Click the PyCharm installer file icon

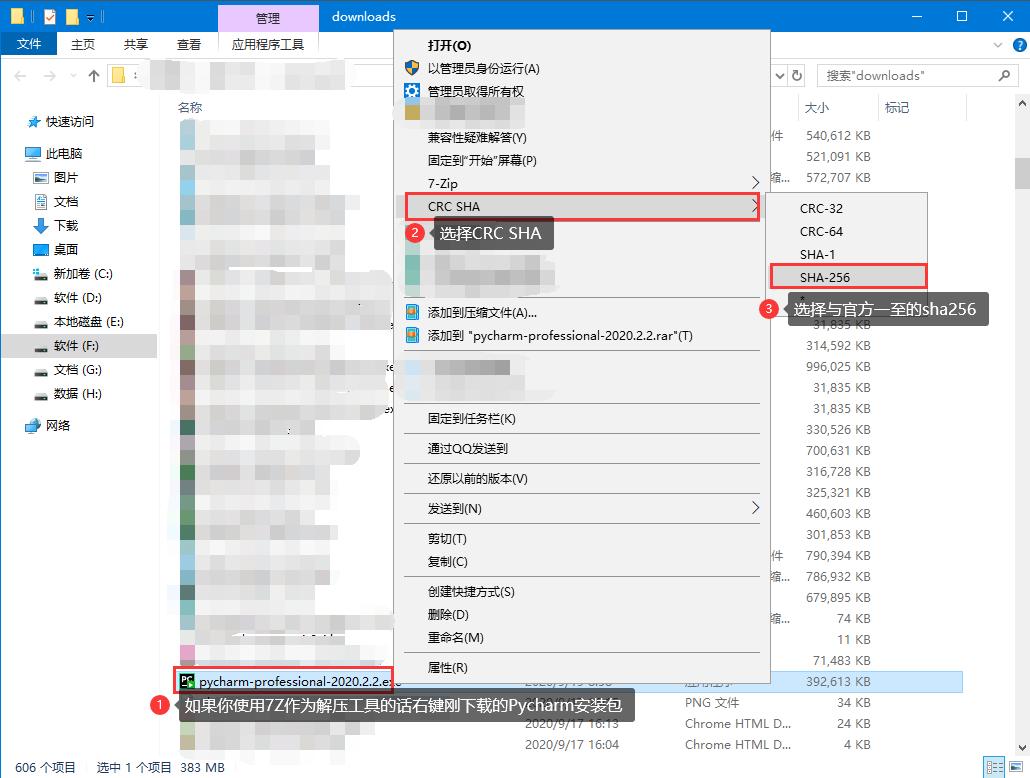187,681
